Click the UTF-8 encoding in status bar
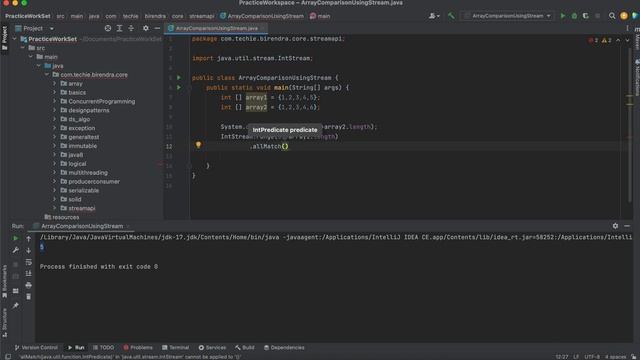The image size is (640, 360). [592, 357]
